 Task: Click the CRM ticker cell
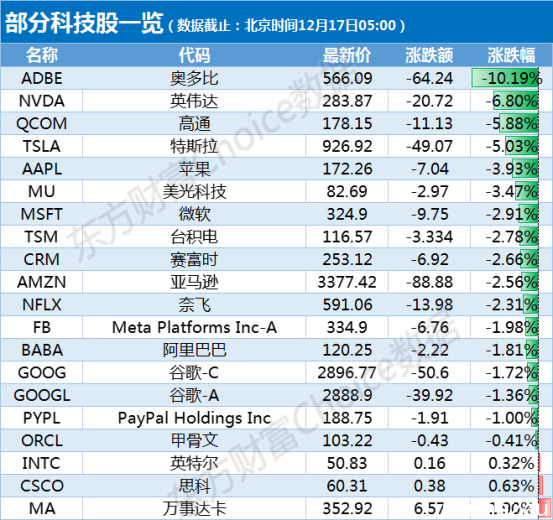click(42, 259)
